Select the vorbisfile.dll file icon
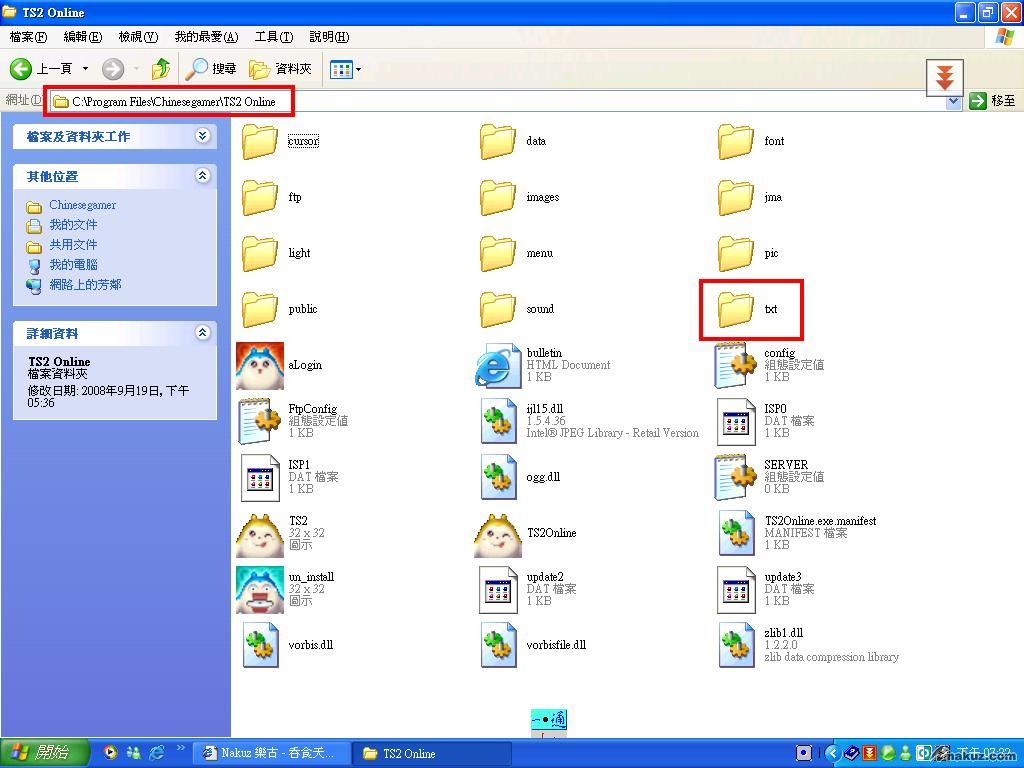This screenshot has height=768, width=1024. [498, 645]
